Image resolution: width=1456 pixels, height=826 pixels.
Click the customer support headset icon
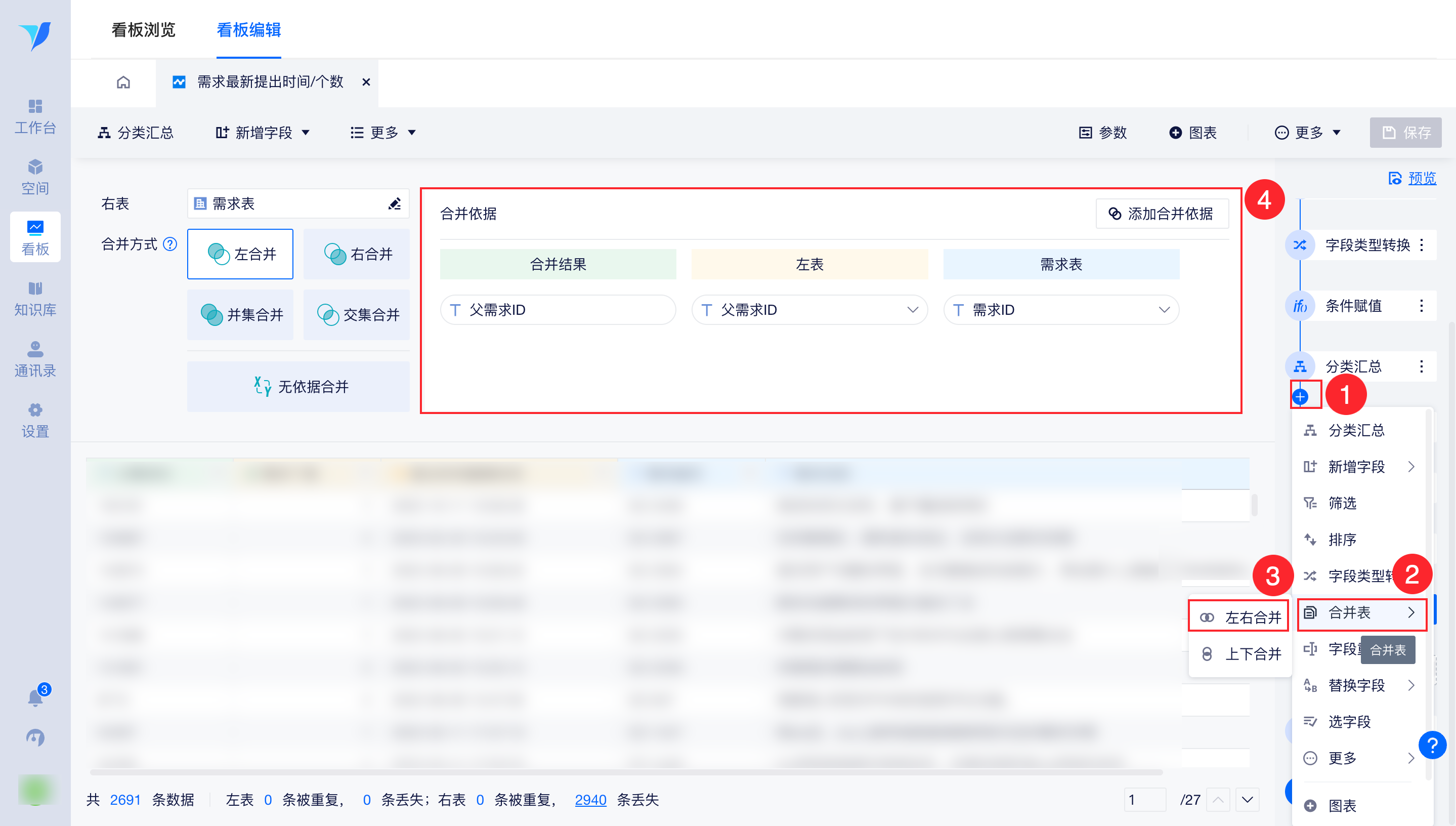coord(36,737)
